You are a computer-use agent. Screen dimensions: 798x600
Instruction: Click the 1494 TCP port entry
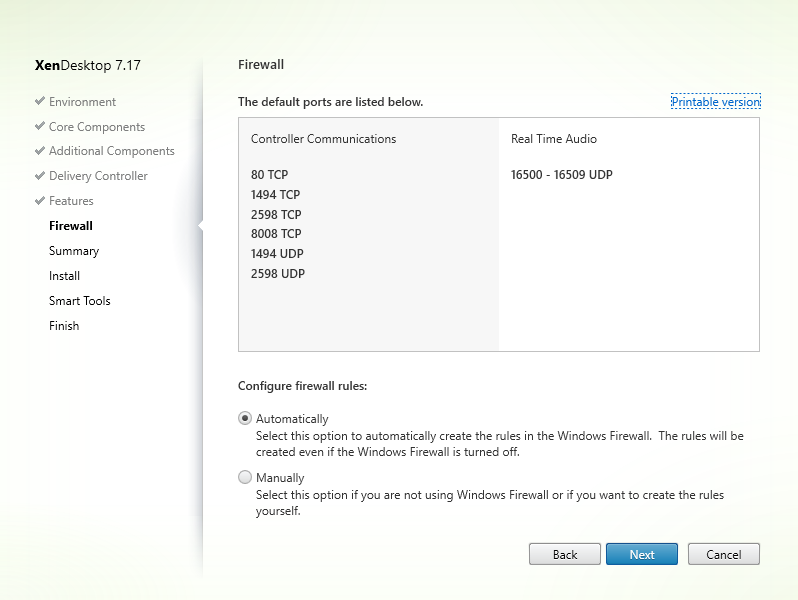point(275,194)
